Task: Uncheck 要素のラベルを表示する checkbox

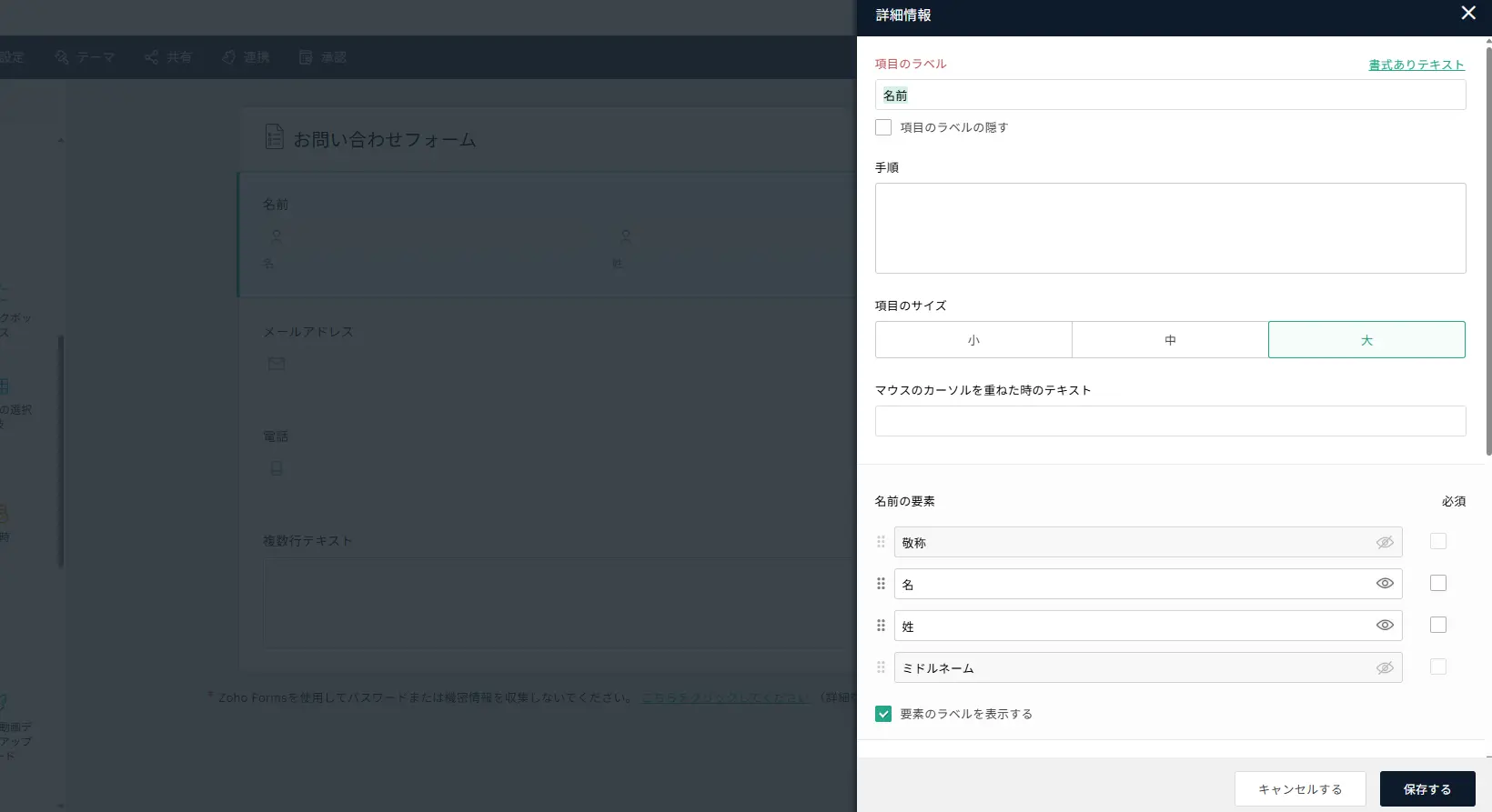Action: coord(883,714)
